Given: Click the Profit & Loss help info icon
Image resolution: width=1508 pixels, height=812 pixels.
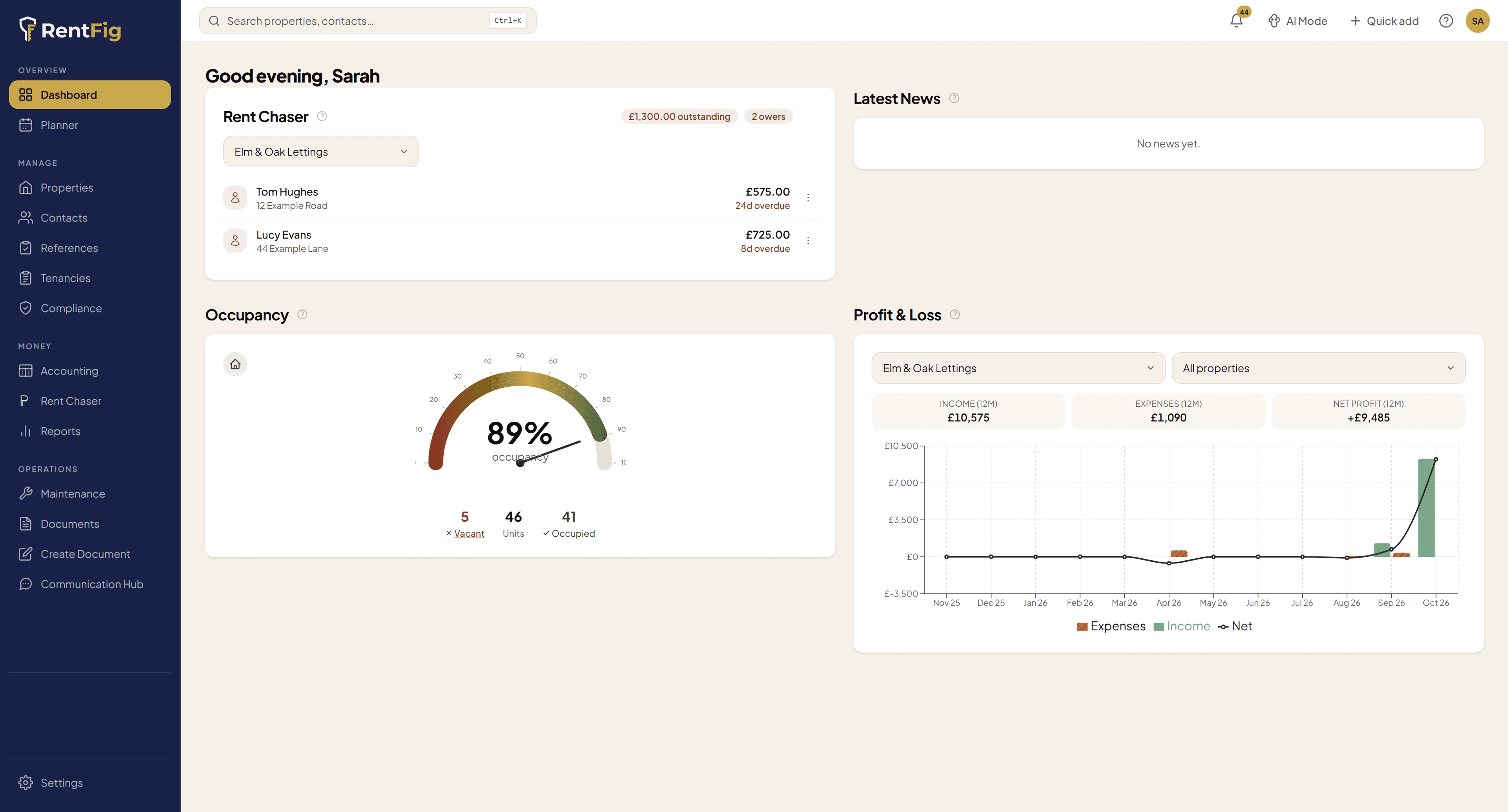Looking at the screenshot, I should click(x=955, y=315).
